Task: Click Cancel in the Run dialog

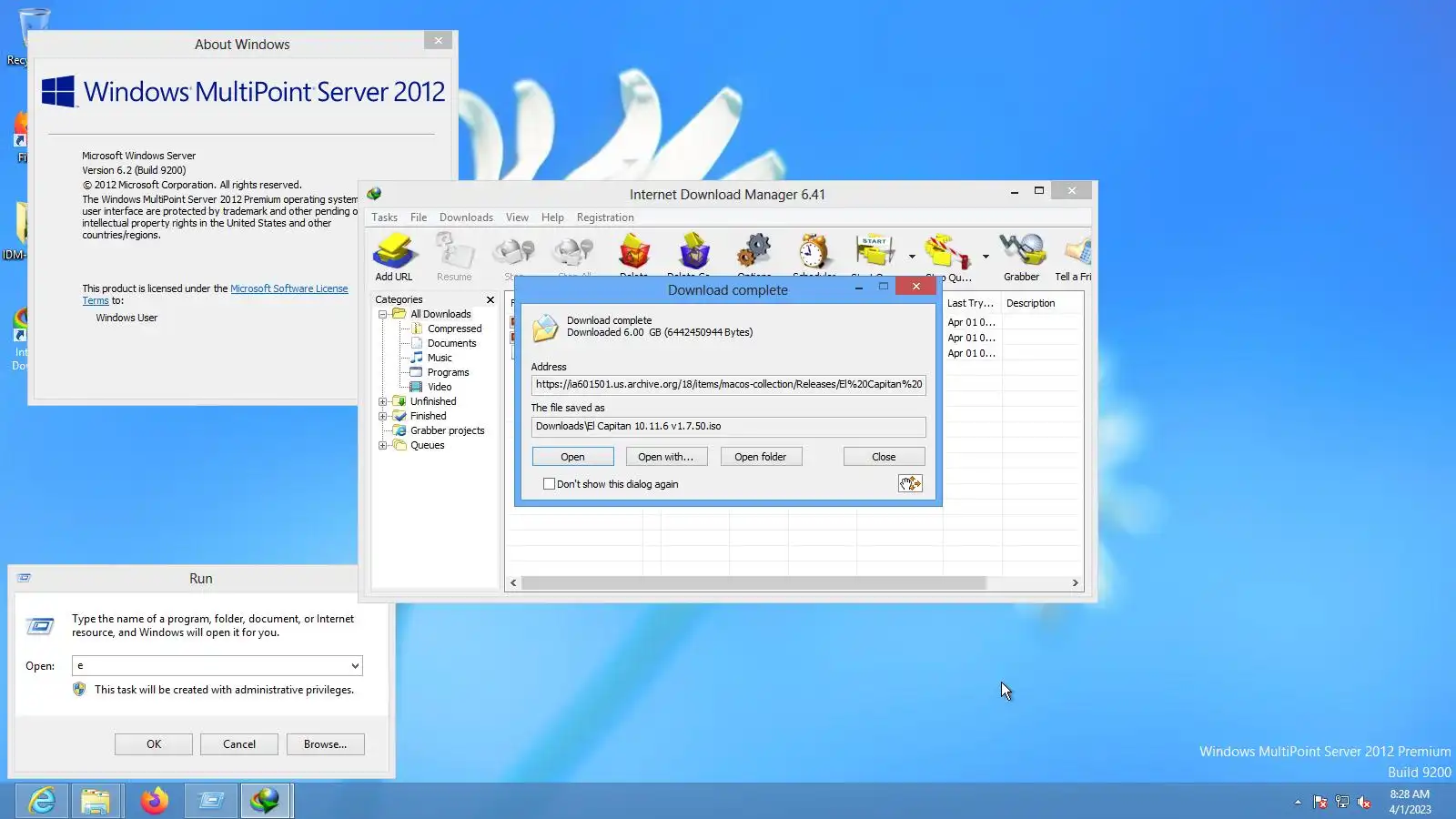Action: coord(239,744)
